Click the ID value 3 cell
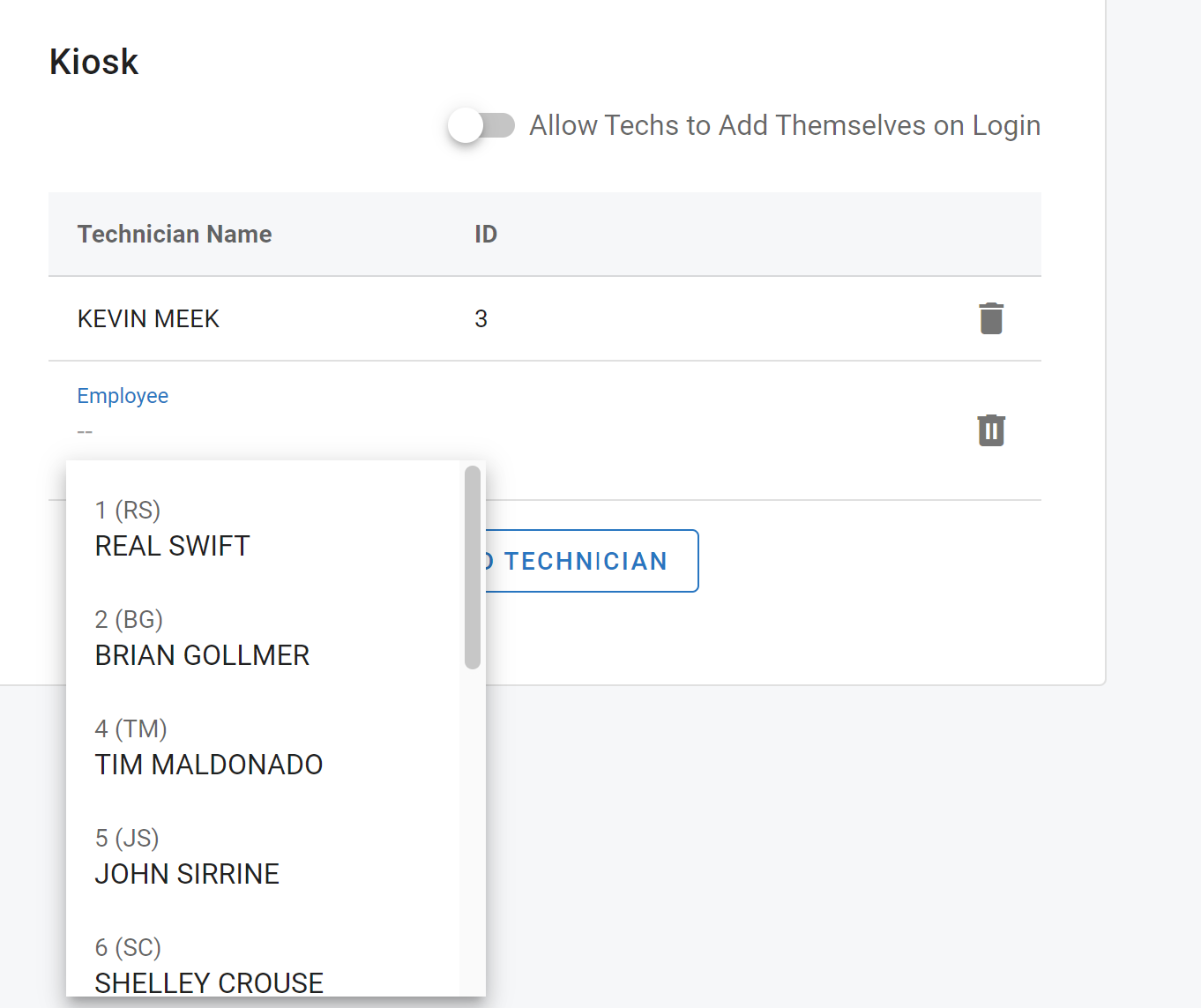Image resolution: width=1201 pixels, height=1008 pixels. click(481, 318)
